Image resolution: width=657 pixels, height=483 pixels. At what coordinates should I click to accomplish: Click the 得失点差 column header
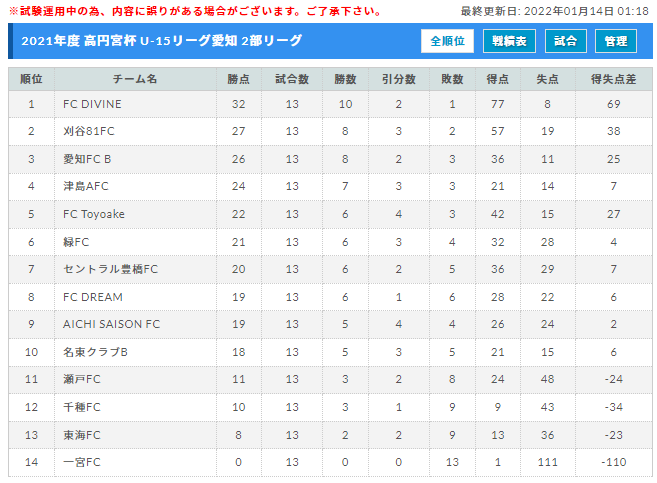pos(613,79)
